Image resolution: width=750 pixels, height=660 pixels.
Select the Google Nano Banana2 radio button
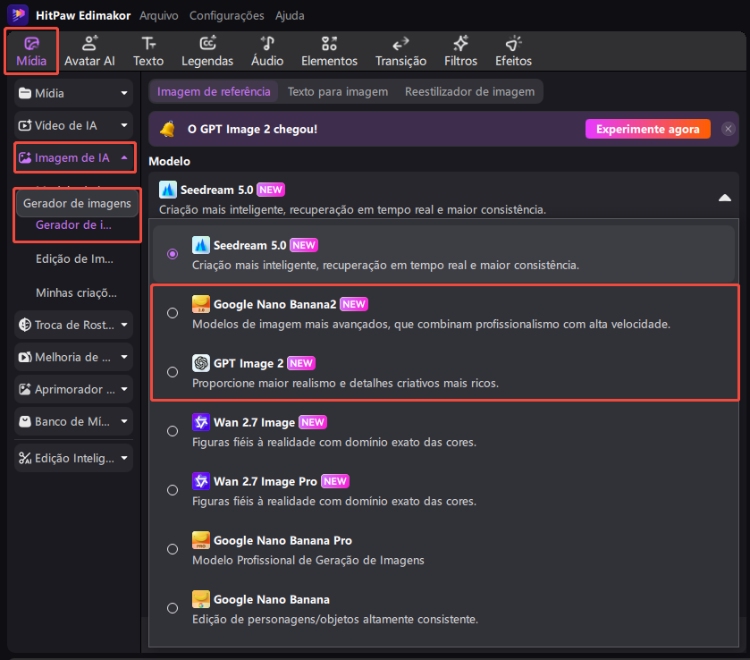pyautogui.click(x=172, y=313)
